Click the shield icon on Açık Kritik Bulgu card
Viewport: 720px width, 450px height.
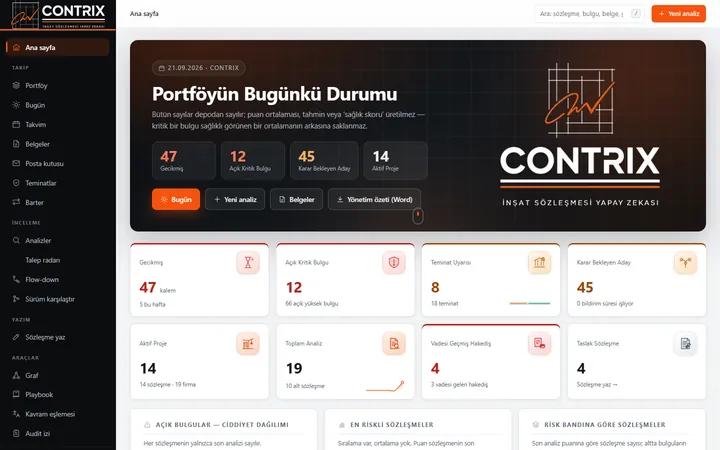click(394, 263)
